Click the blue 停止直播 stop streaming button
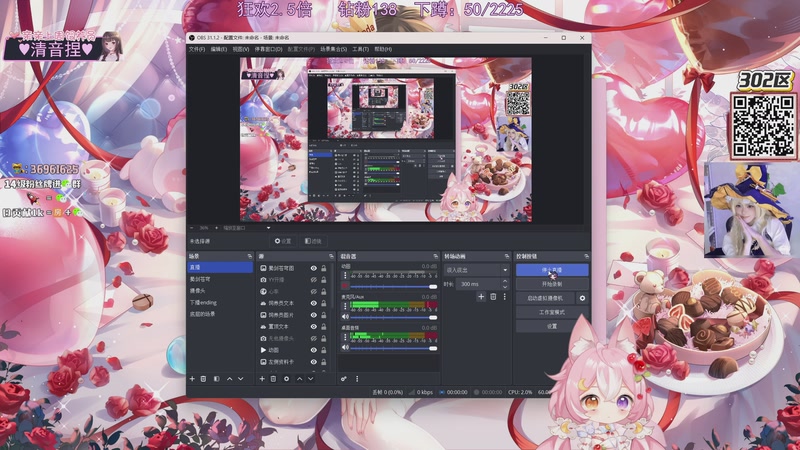The height and width of the screenshot is (450, 800). tap(552, 270)
